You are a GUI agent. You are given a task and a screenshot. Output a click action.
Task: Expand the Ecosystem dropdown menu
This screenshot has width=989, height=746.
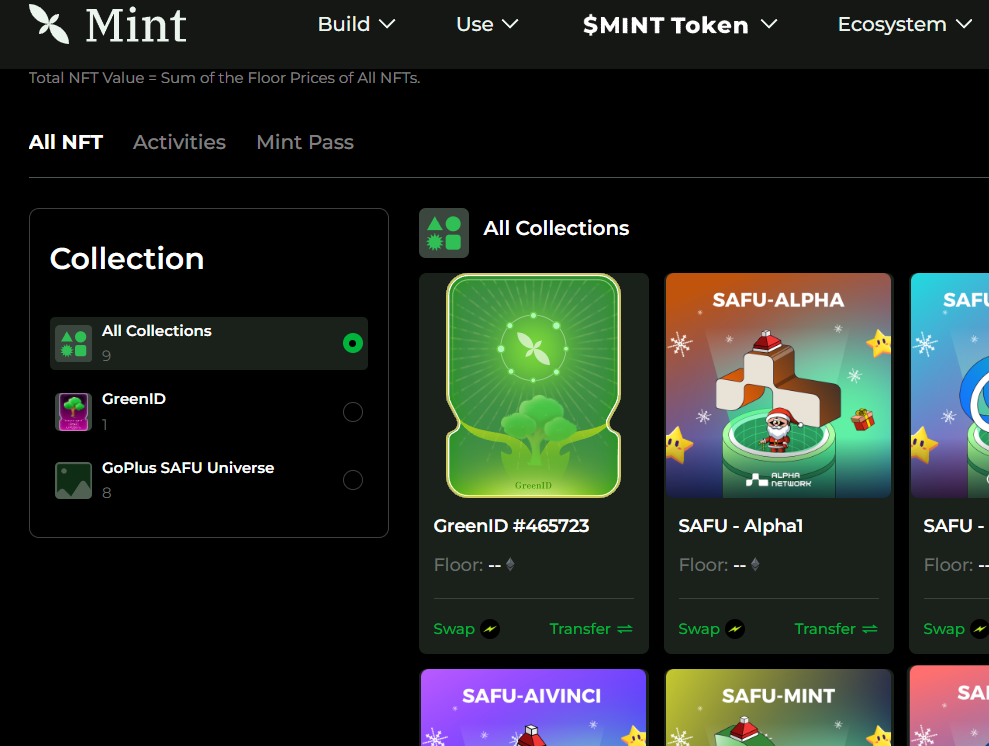click(904, 24)
